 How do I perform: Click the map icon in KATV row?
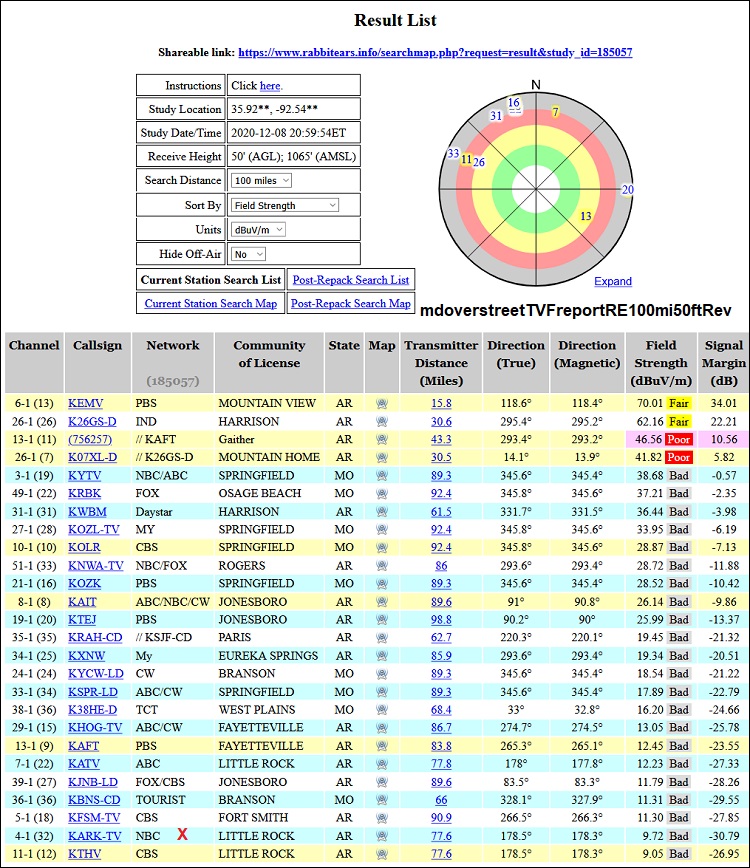click(x=381, y=764)
